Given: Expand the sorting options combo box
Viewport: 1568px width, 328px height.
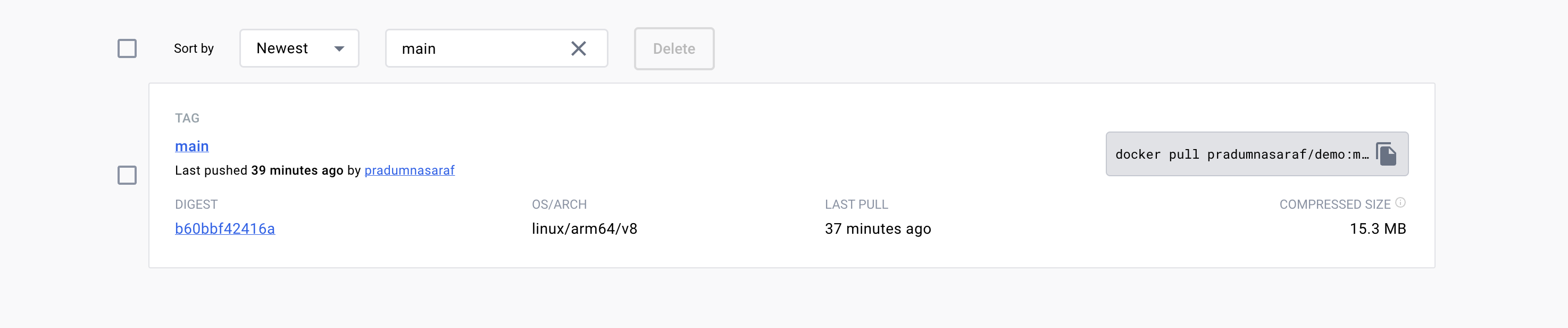Looking at the screenshot, I should pyautogui.click(x=299, y=48).
